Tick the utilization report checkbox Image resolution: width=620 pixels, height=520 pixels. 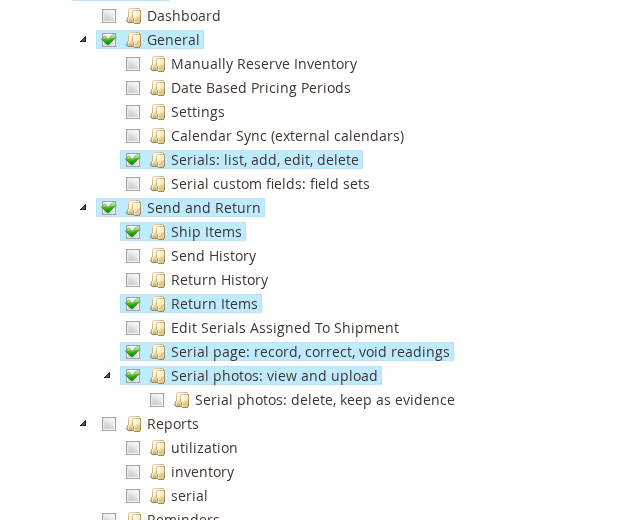click(133, 448)
